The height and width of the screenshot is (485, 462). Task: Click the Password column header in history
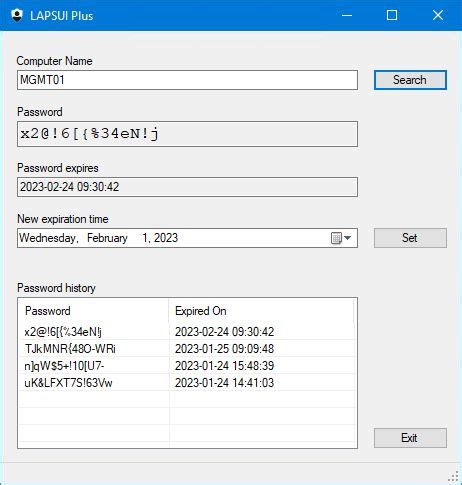tap(94, 311)
